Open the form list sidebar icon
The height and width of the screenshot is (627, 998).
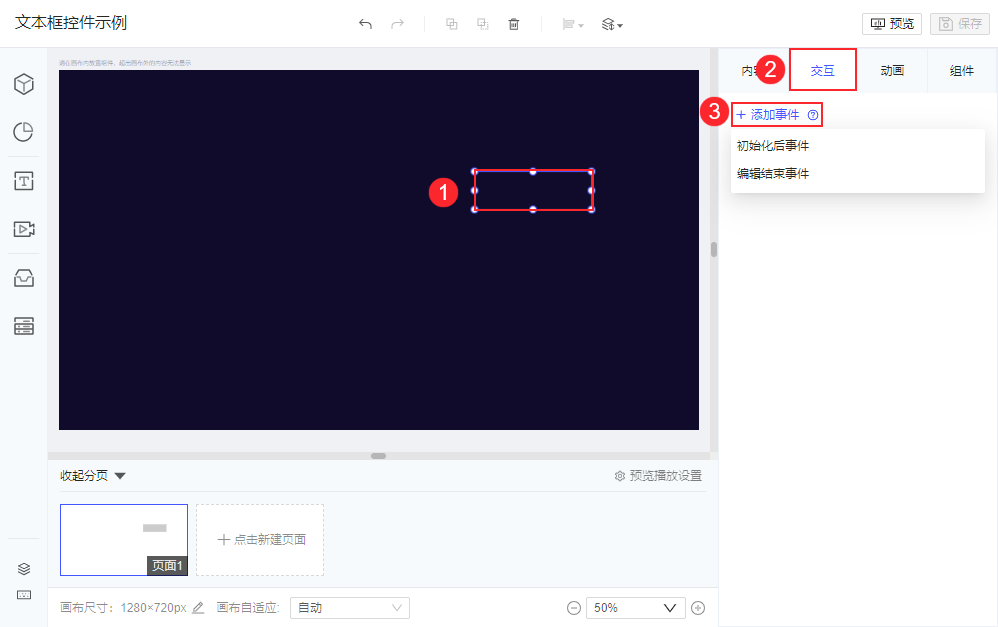coord(24,326)
